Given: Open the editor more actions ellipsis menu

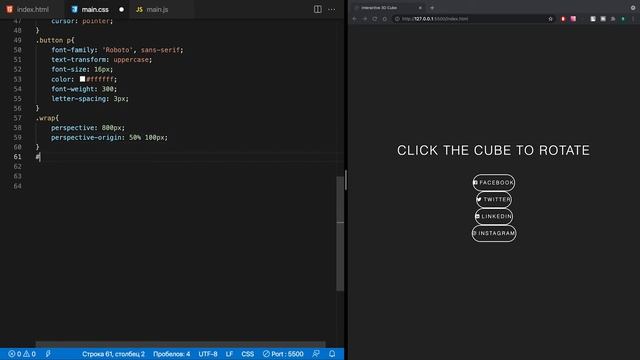Looking at the screenshot, I should pos(331,9).
